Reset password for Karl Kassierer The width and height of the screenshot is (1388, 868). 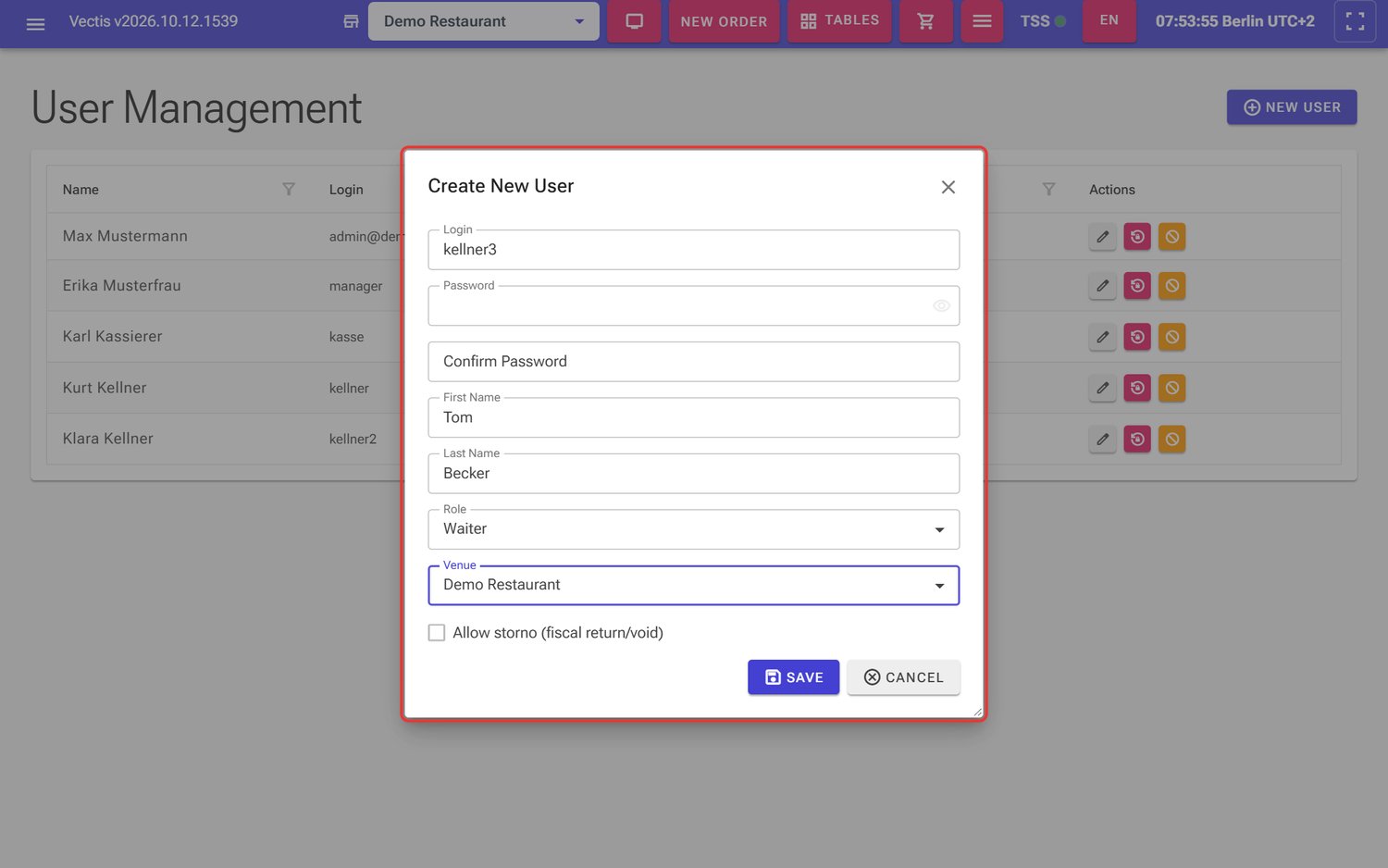pos(1137,337)
